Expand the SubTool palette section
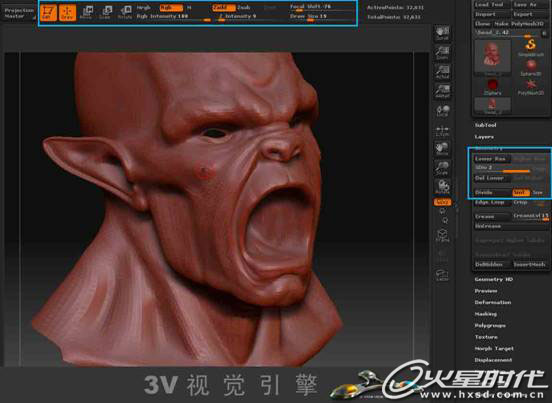Screen dimensions: 552x403 tap(485, 125)
